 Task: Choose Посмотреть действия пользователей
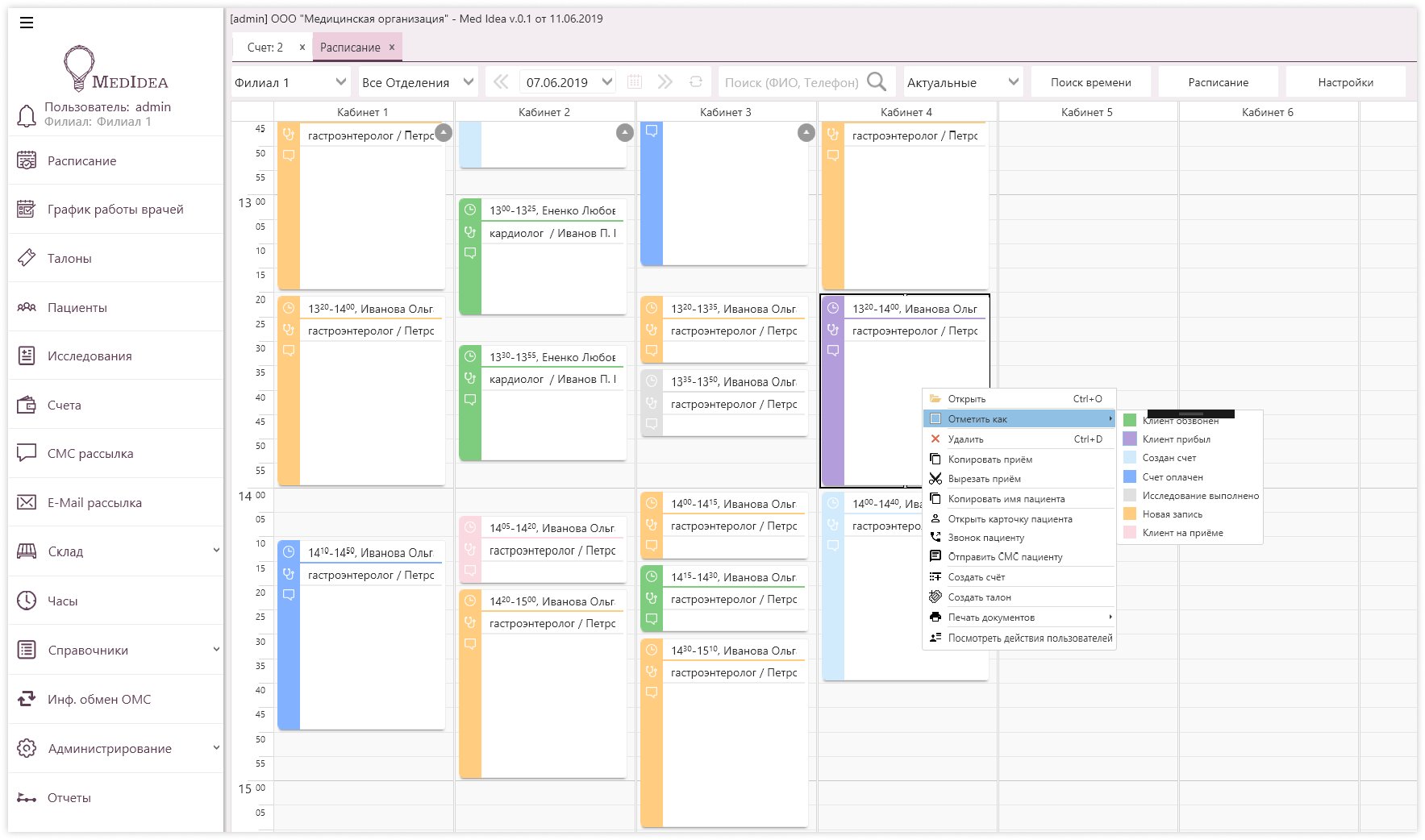click(1019, 638)
